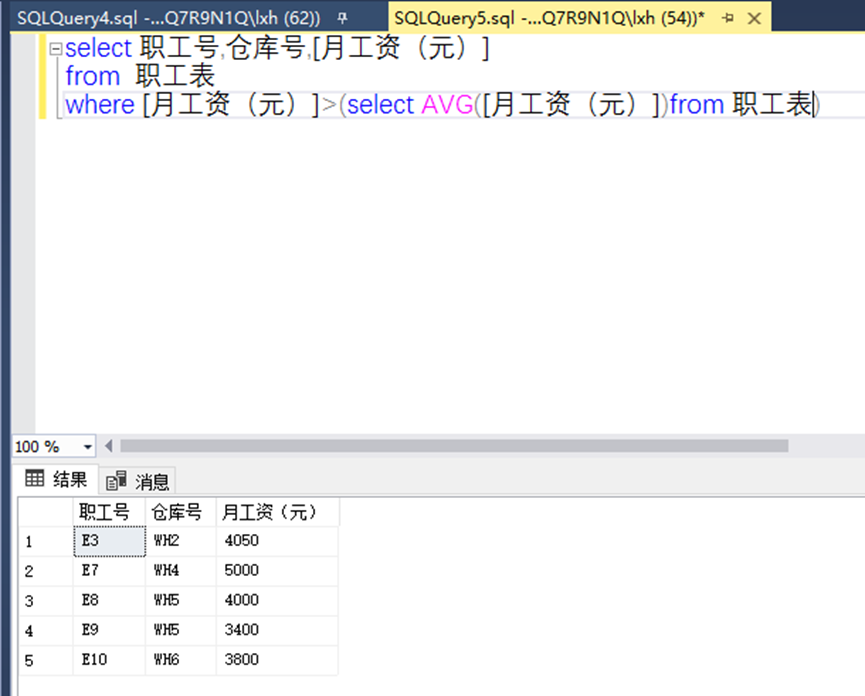Viewport: 865px width, 696px height.
Task: Select salary cell 4050
Action: [277, 541]
